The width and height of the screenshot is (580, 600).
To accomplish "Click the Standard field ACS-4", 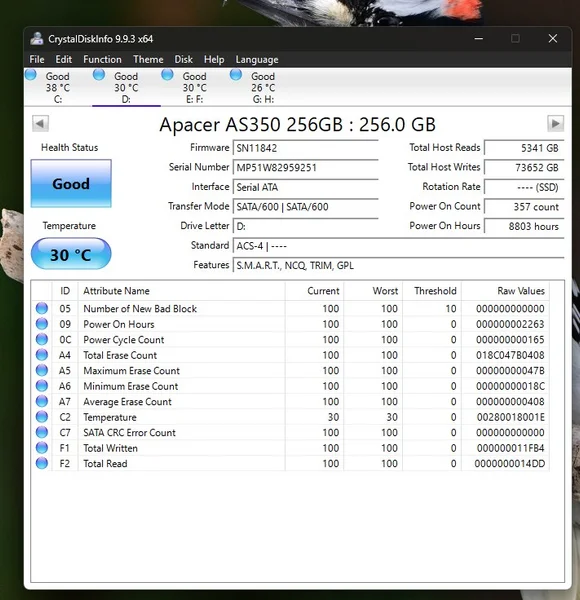I will [398, 246].
